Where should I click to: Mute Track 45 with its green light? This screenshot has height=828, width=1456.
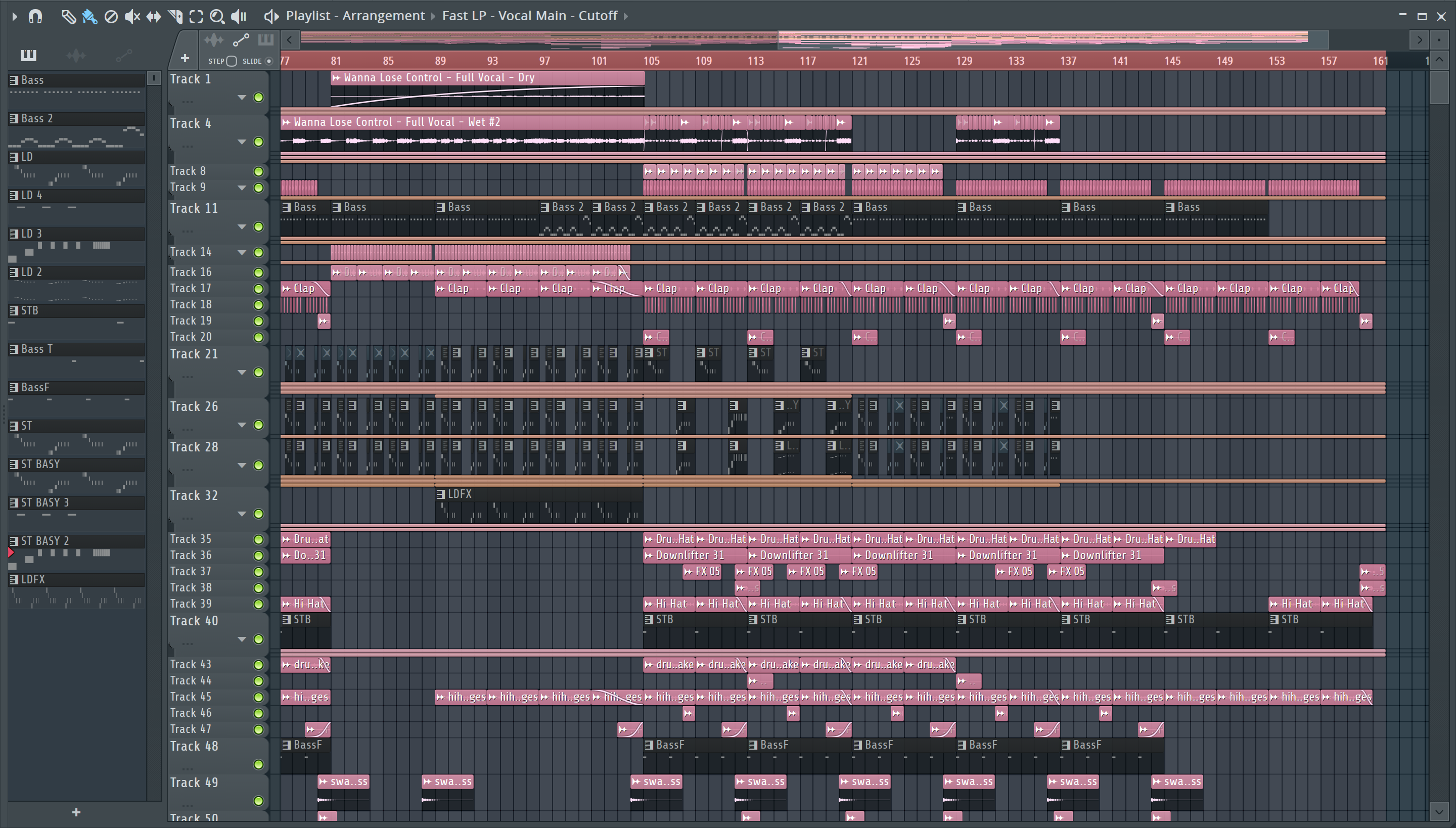259,697
